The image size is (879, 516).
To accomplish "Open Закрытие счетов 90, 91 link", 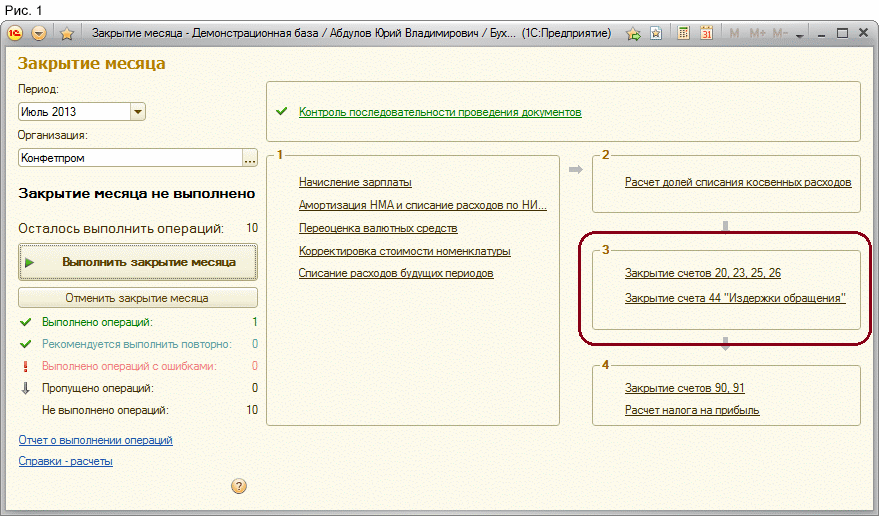I will coord(685,388).
